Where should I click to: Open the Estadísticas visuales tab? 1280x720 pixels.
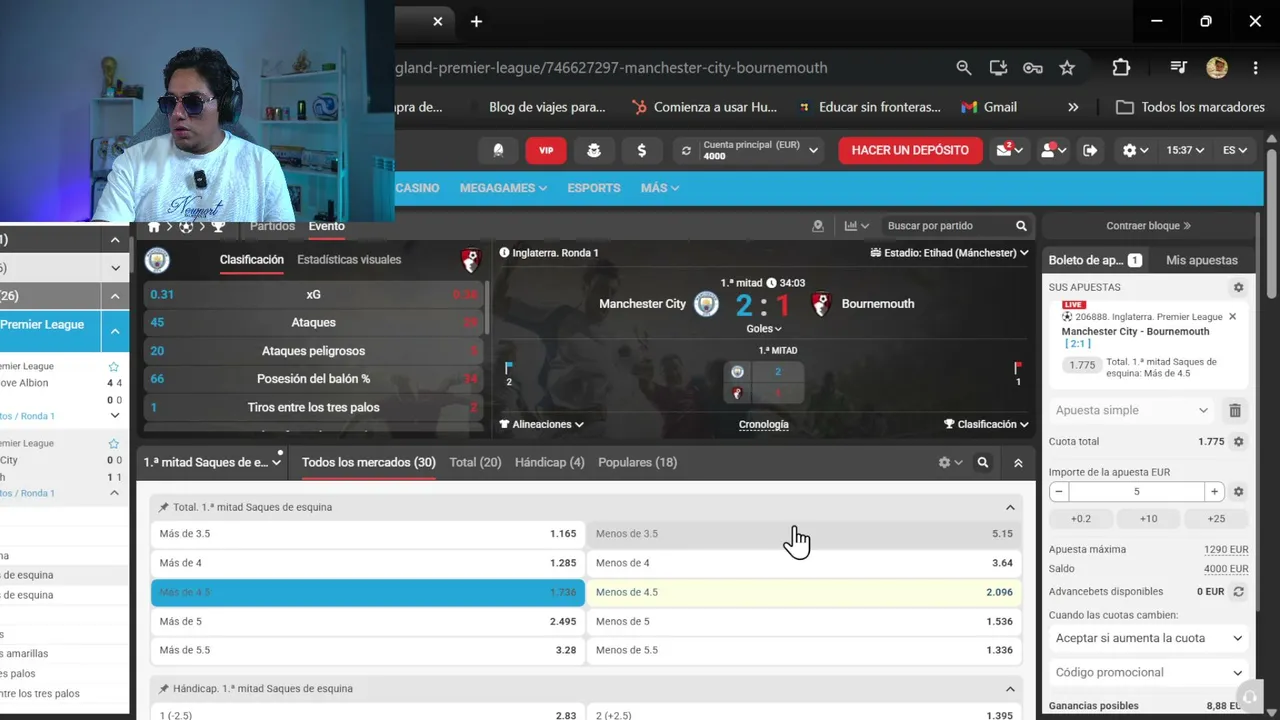(x=349, y=259)
